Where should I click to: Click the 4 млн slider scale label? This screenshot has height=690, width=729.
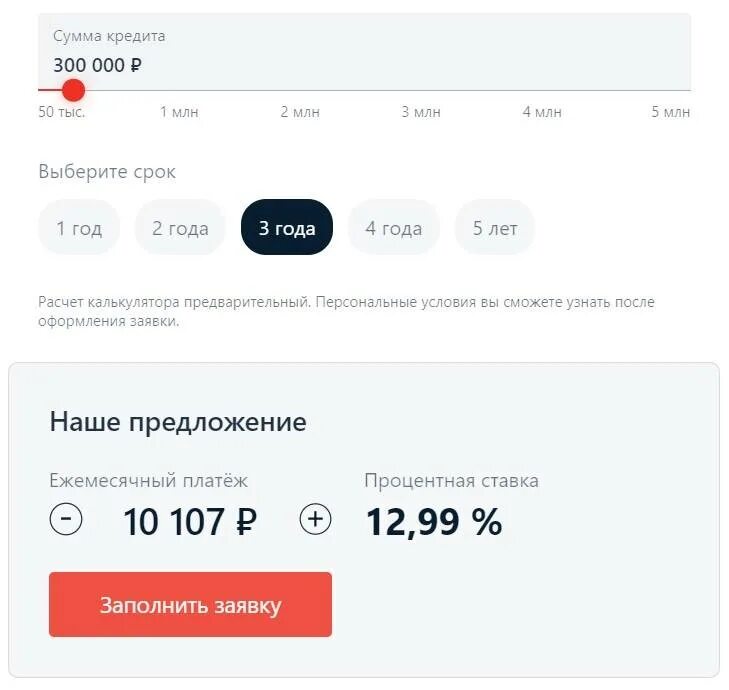click(x=542, y=112)
